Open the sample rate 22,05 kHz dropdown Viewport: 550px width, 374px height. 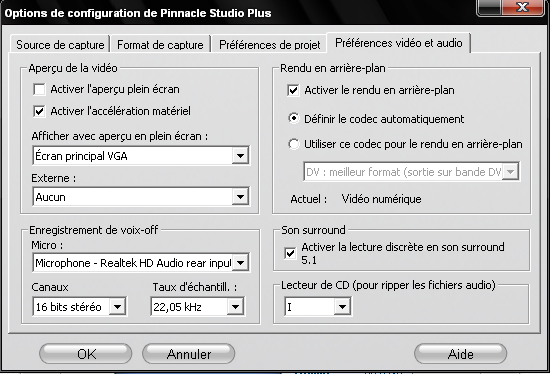point(198,307)
